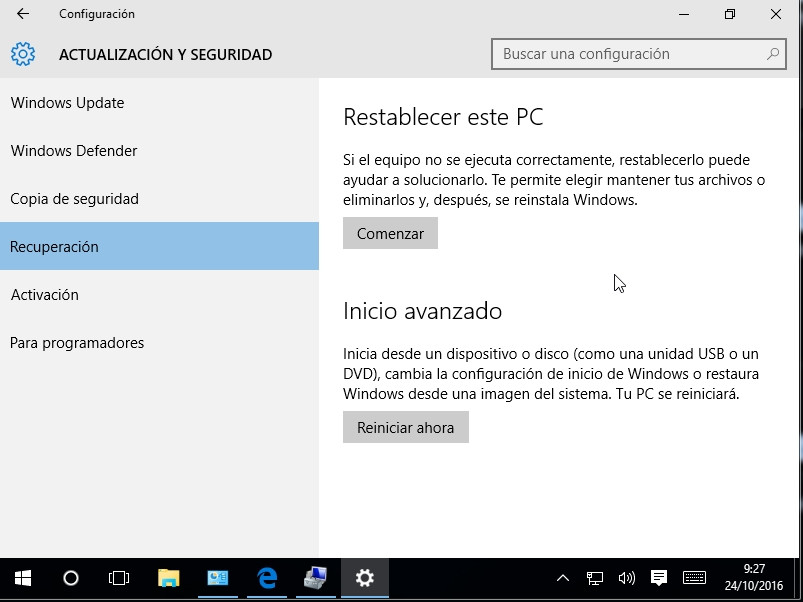Open the network icon in system tray

point(595,578)
